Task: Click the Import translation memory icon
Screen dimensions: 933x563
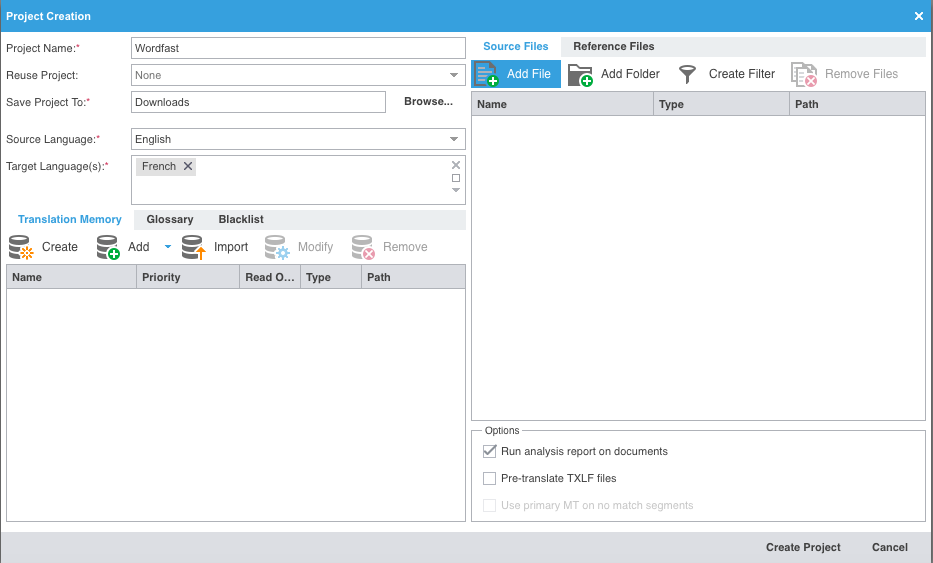Action: [x=194, y=248]
